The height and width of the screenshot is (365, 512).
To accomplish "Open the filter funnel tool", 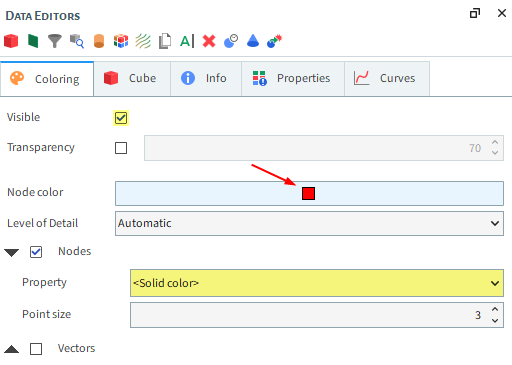I will point(55,41).
